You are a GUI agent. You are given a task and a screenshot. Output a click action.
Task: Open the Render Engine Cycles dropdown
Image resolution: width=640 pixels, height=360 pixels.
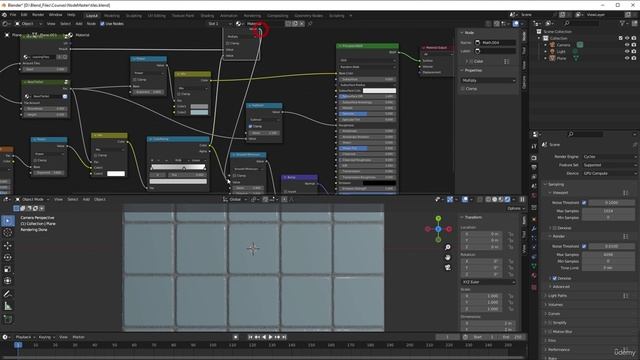tap(609, 157)
